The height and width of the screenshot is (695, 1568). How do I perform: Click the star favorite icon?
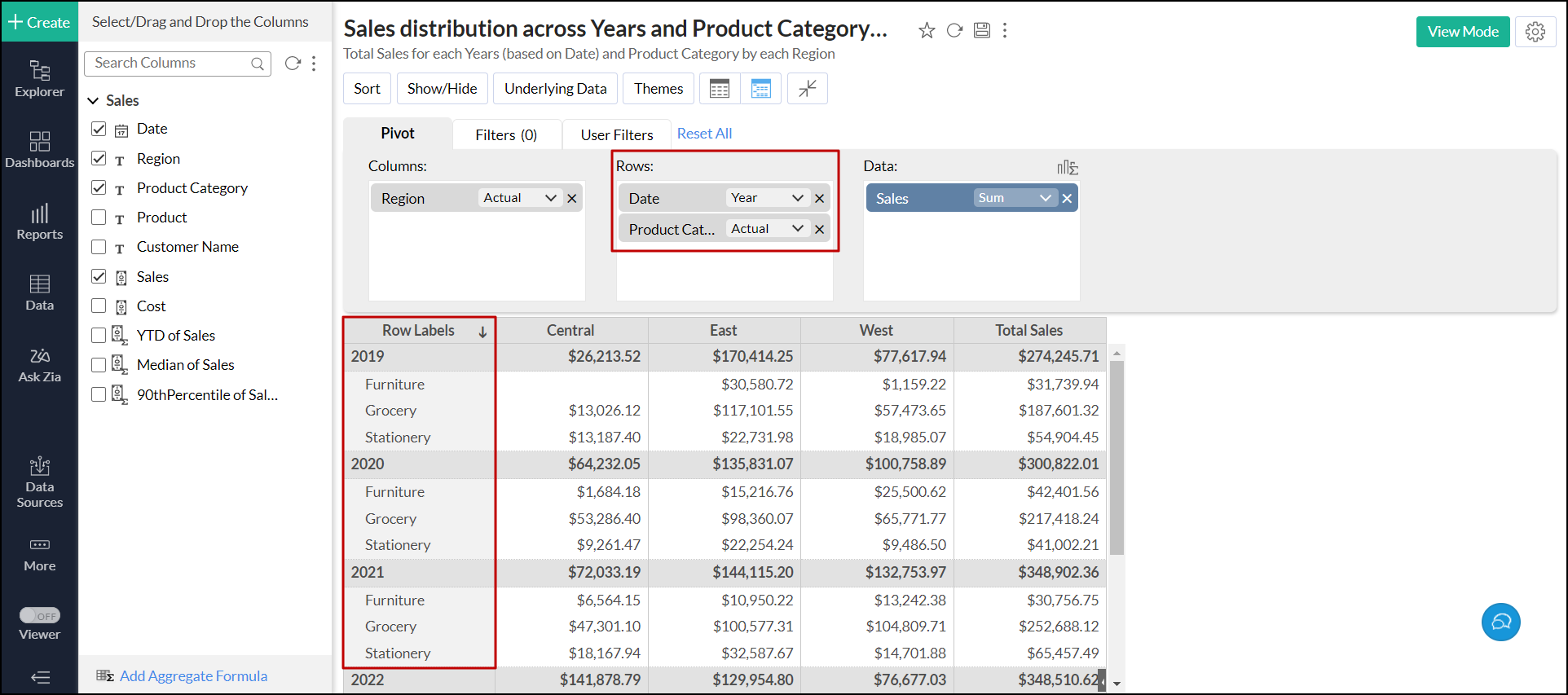[927, 31]
